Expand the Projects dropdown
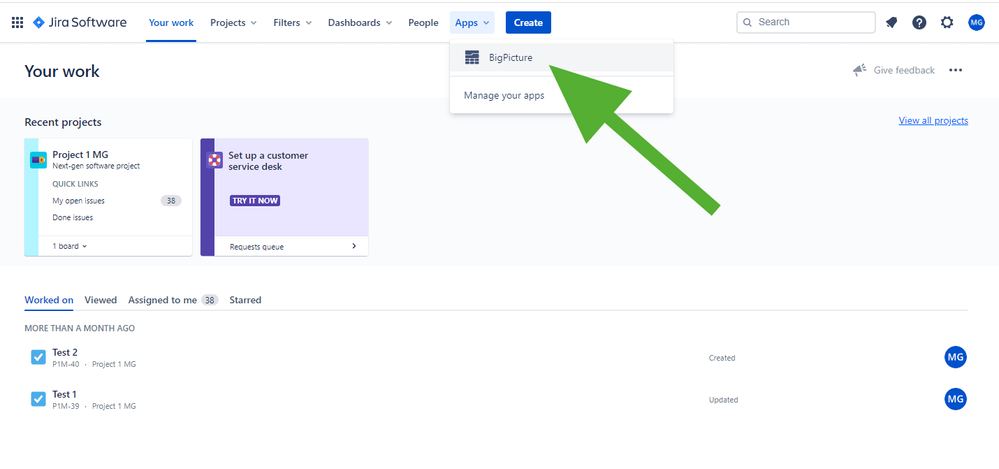The width and height of the screenshot is (999, 469). [233, 22]
